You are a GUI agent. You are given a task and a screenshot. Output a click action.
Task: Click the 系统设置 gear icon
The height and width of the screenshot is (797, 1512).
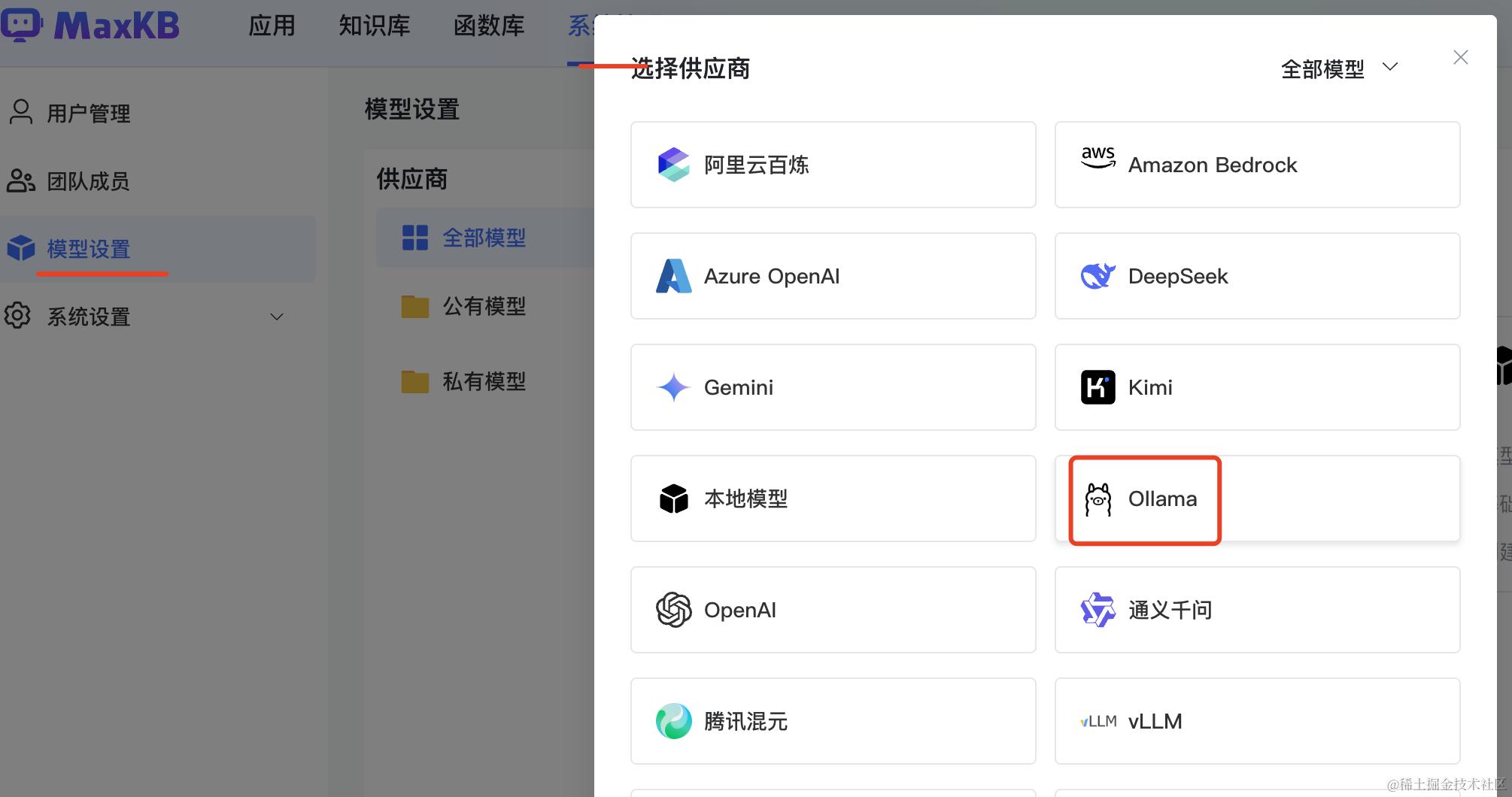[x=18, y=316]
